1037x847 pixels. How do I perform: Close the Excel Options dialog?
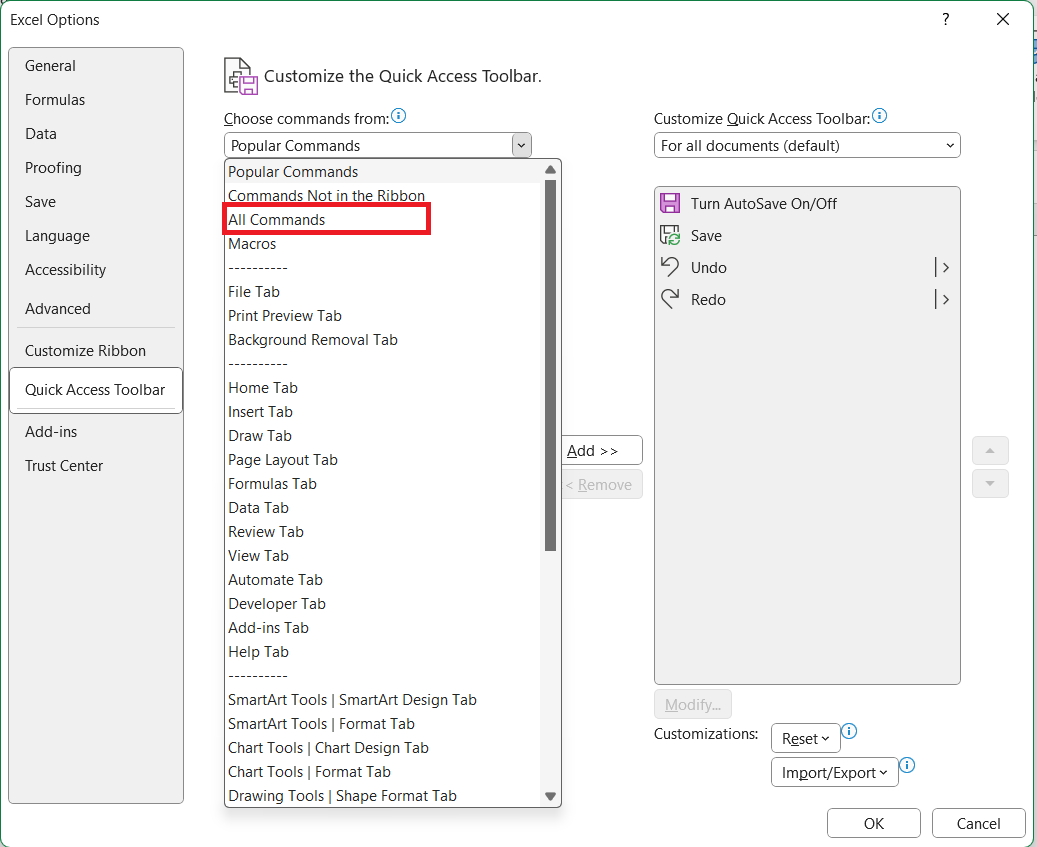(1003, 19)
